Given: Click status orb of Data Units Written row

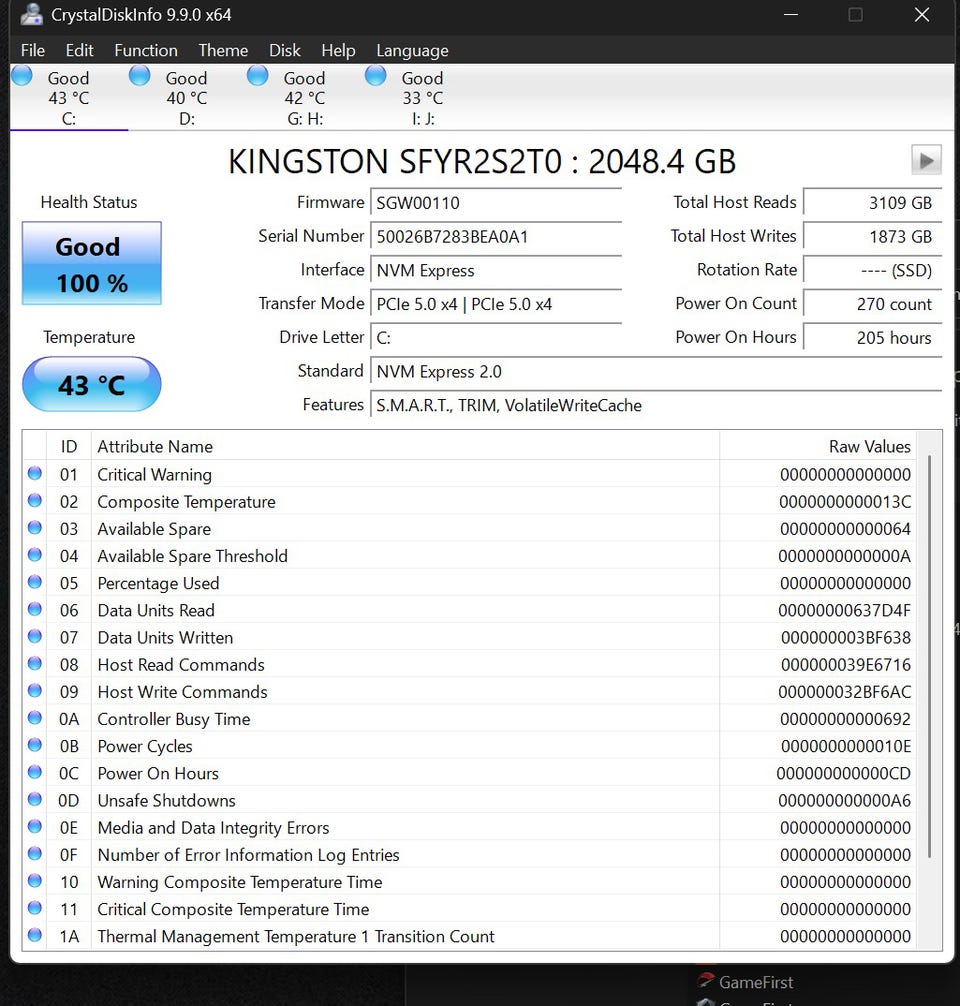Looking at the screenshot, I should (x=35, y=636).
